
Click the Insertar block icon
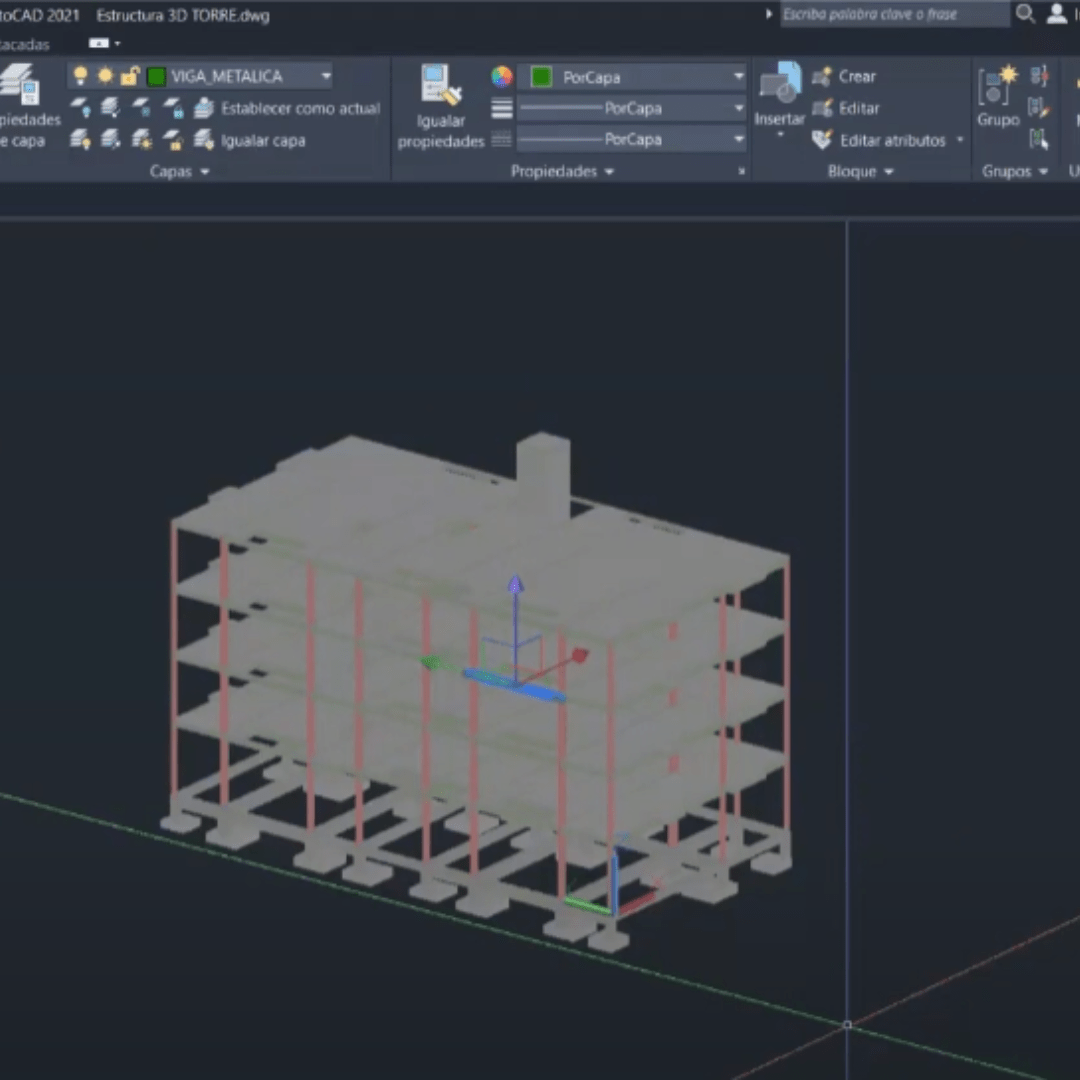tap(779, 84)
